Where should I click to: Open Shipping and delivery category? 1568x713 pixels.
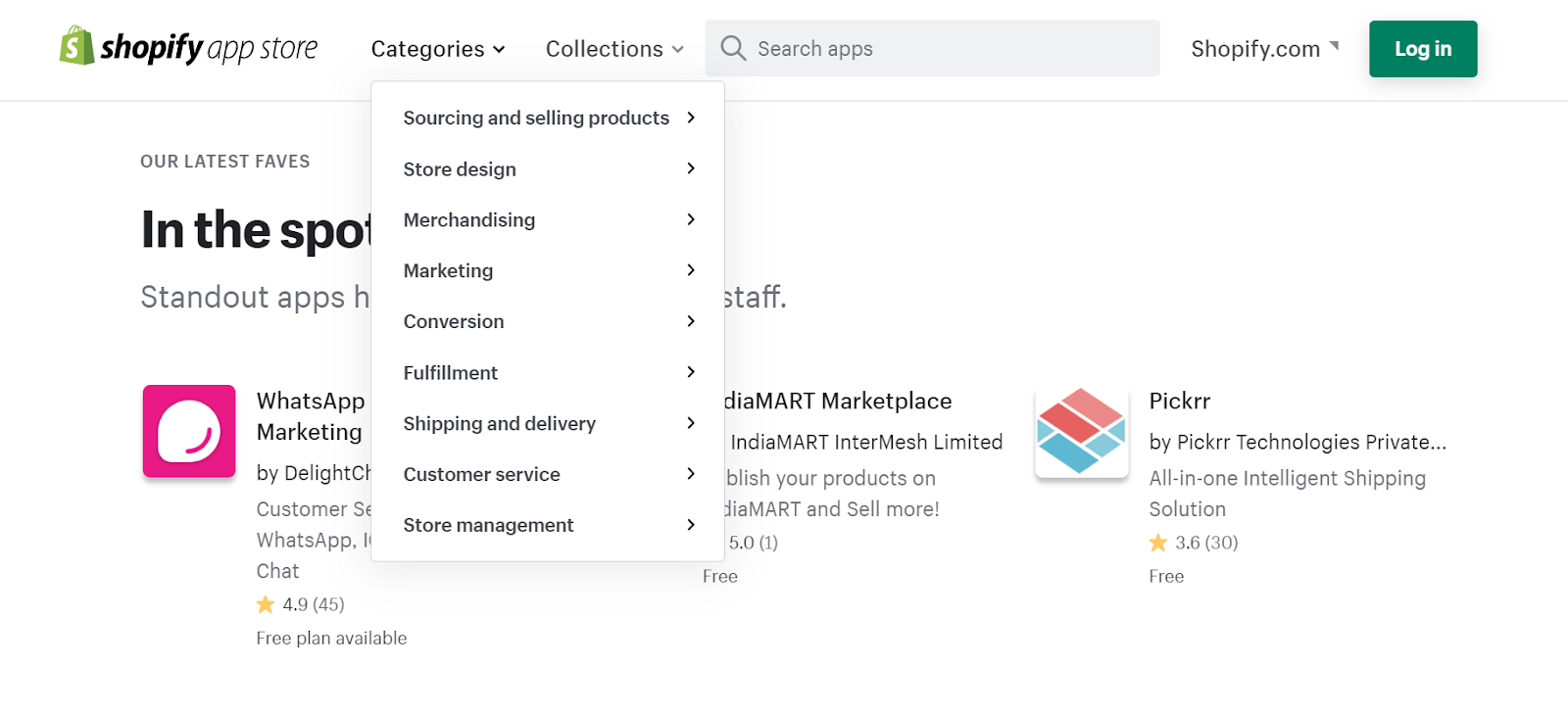tap(500, 424)
